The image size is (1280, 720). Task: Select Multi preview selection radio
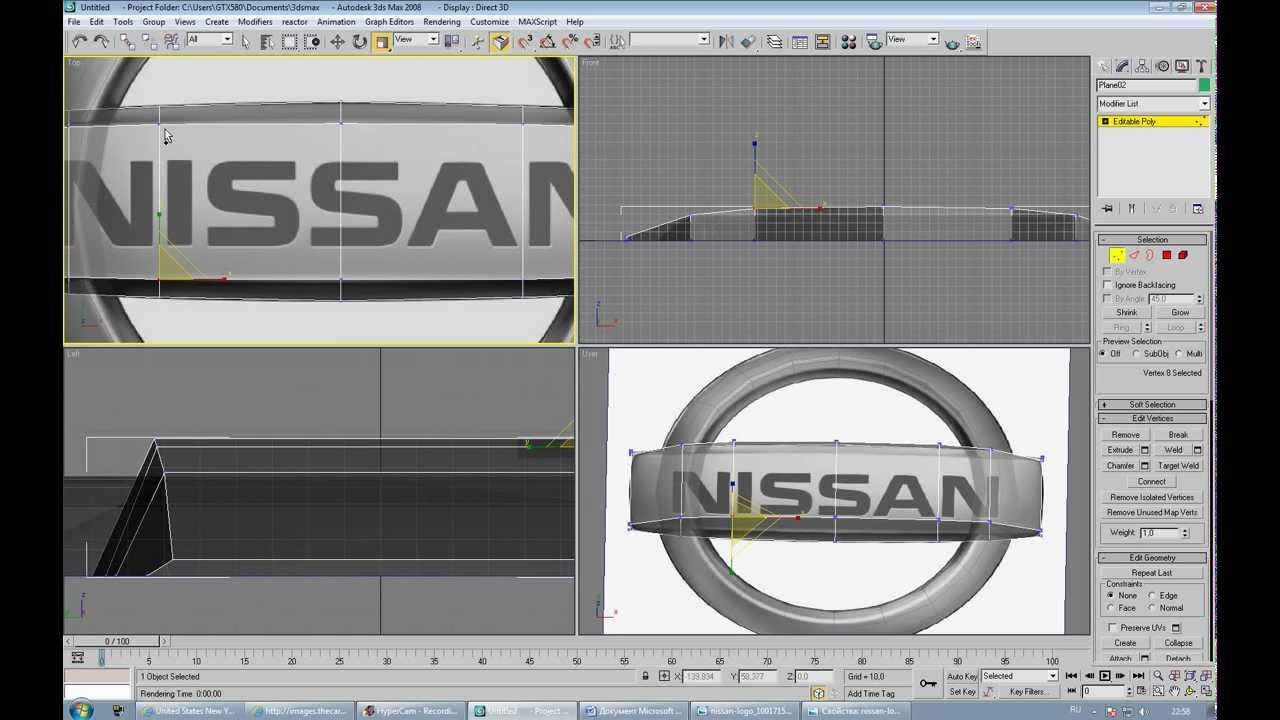pyautogui.click(x=1180, y=354)
